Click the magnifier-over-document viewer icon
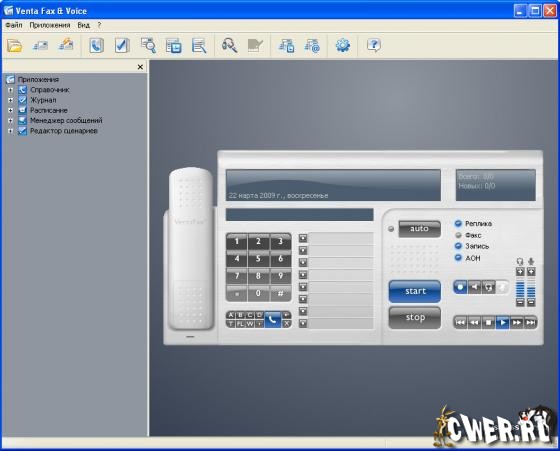 pos(148,46)
